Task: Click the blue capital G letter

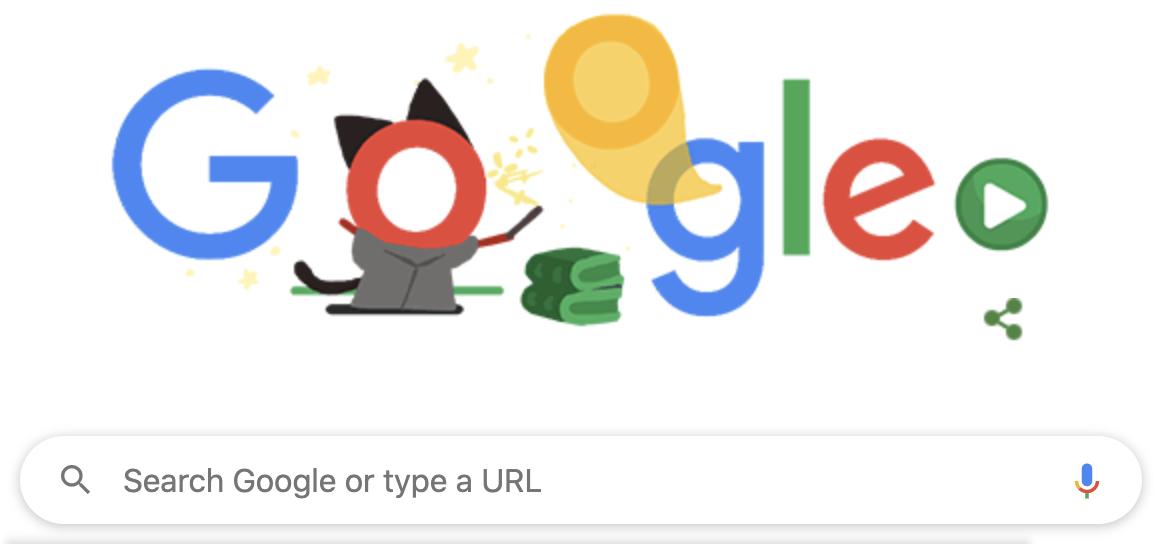Action: pyautogui.click(x=205, y=165)
